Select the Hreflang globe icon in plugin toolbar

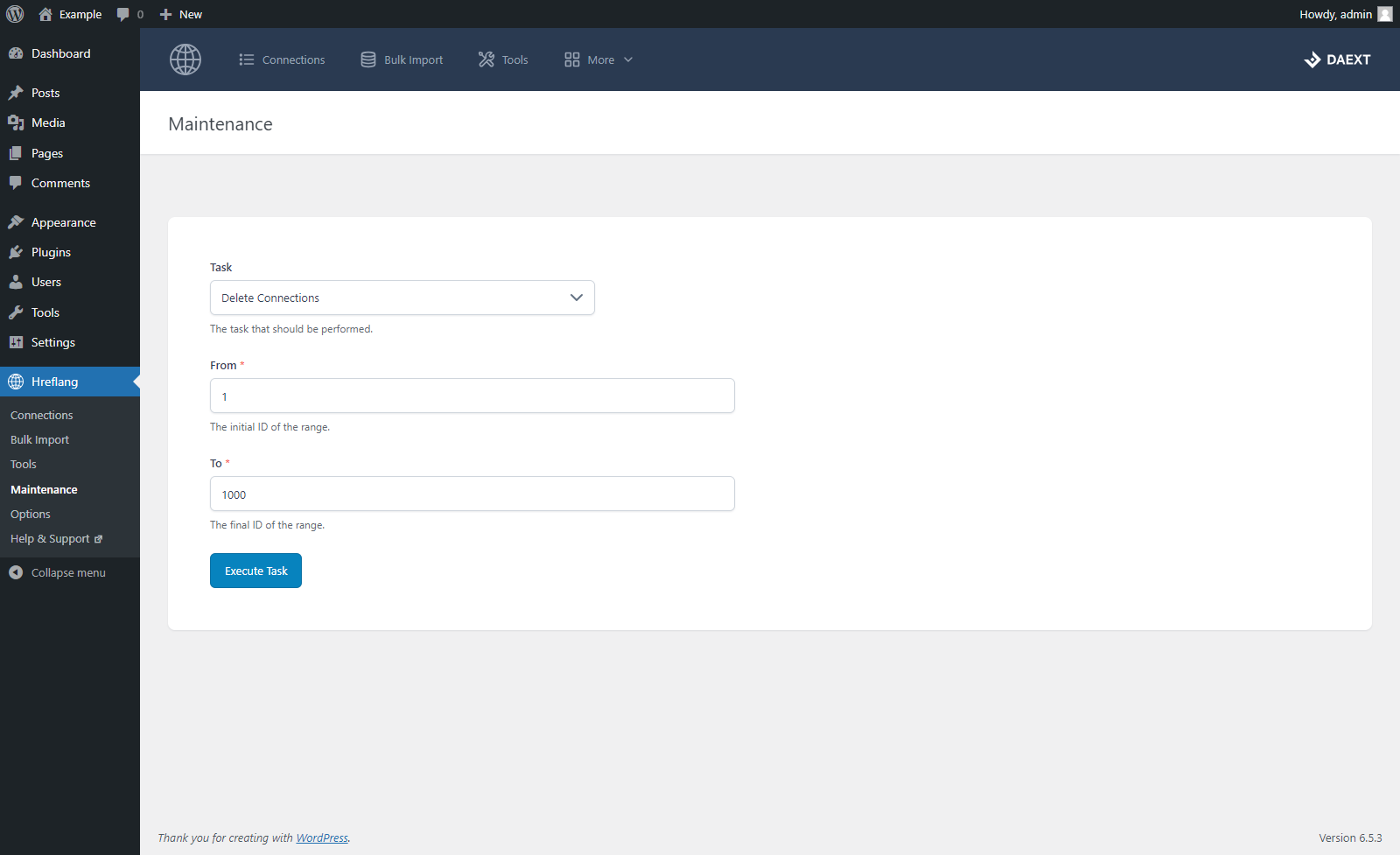pyautogui.click(x=185, y=60)
